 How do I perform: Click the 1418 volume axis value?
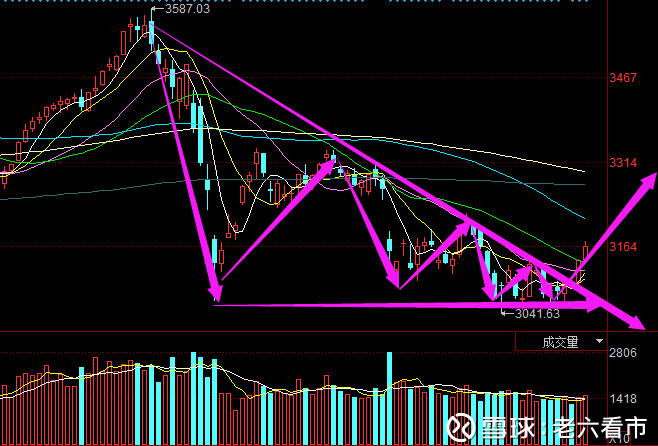(623, 399)
